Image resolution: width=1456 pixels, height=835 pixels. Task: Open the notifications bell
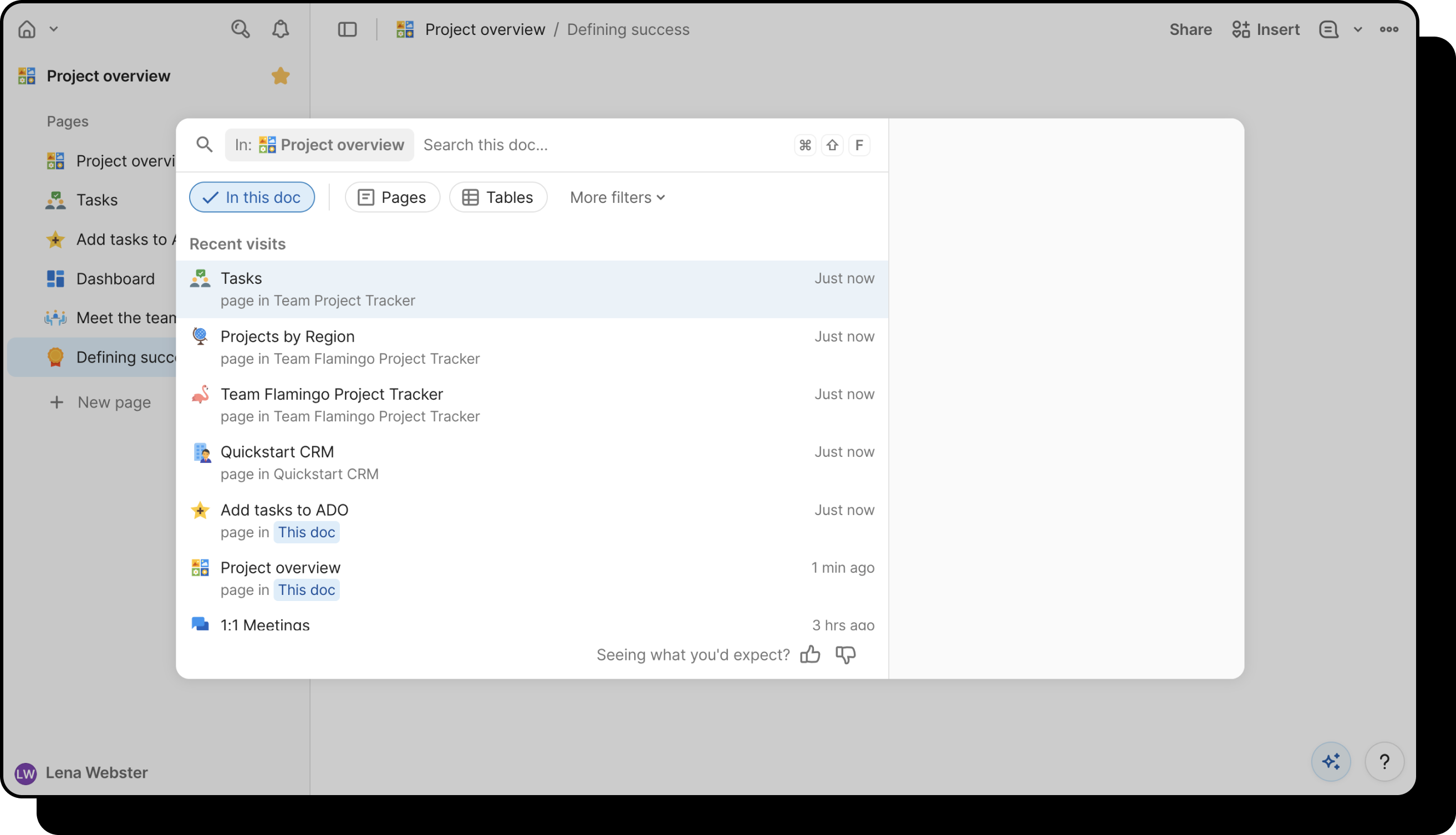(x=280, y=29)
